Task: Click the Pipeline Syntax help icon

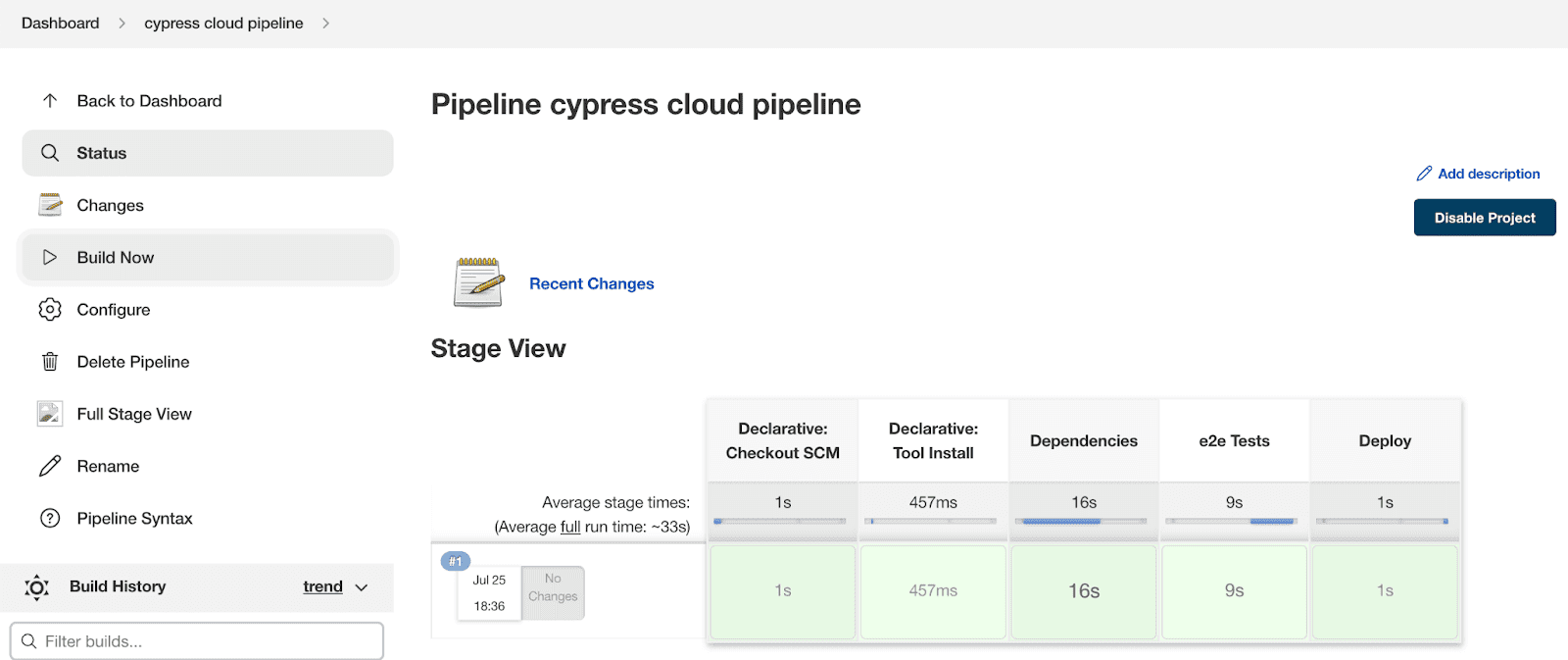Action: click(x=50, y=518)
